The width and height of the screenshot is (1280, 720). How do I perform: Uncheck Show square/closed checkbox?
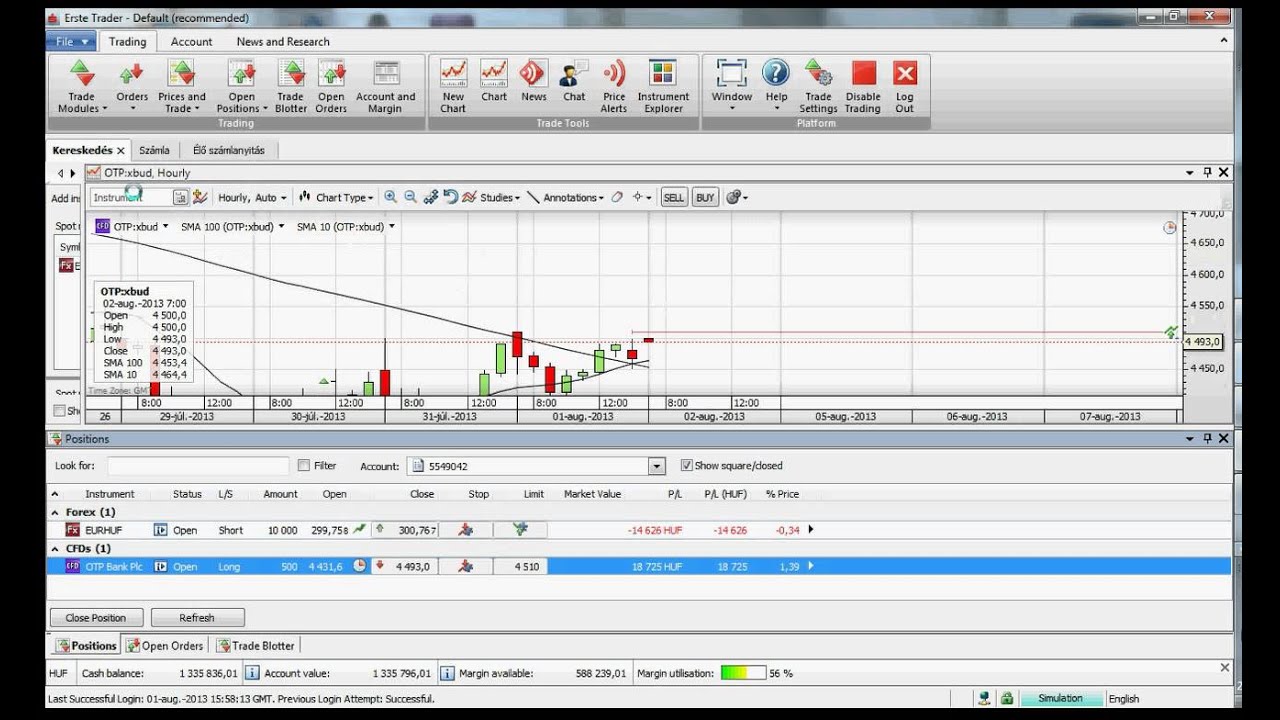tap(686, 466)
